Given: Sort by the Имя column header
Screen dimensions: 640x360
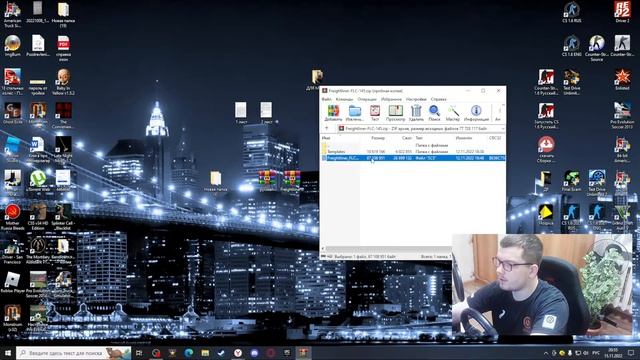Looking at the screenshot, I should click(x=326, y=138).
